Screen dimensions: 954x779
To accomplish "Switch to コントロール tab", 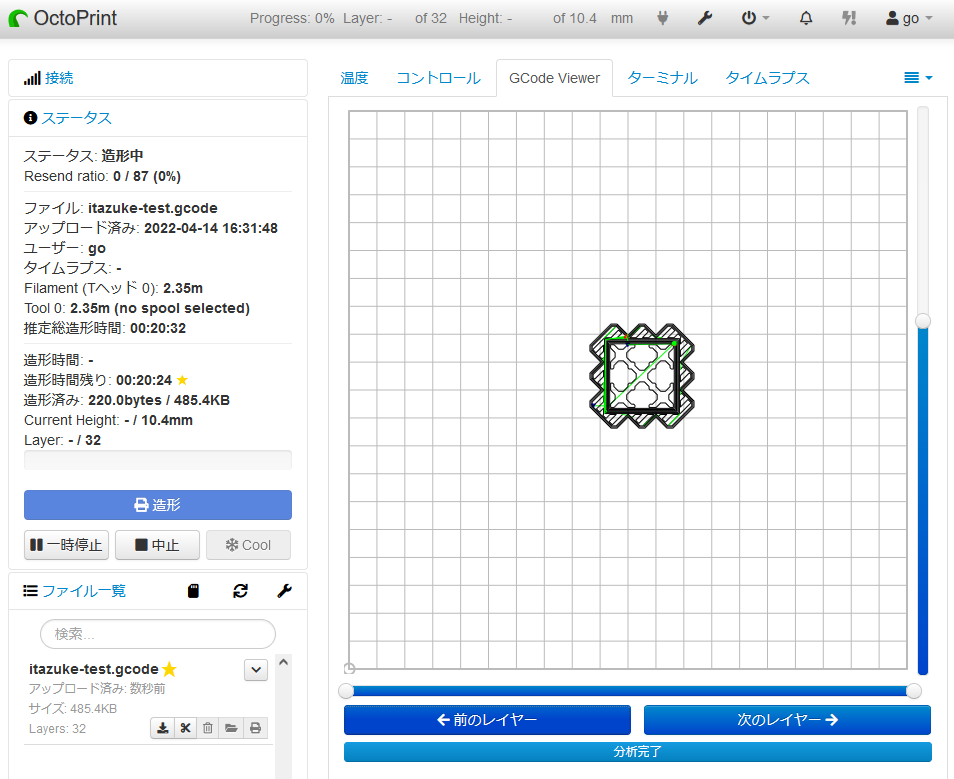I will [x=439, y=78].
